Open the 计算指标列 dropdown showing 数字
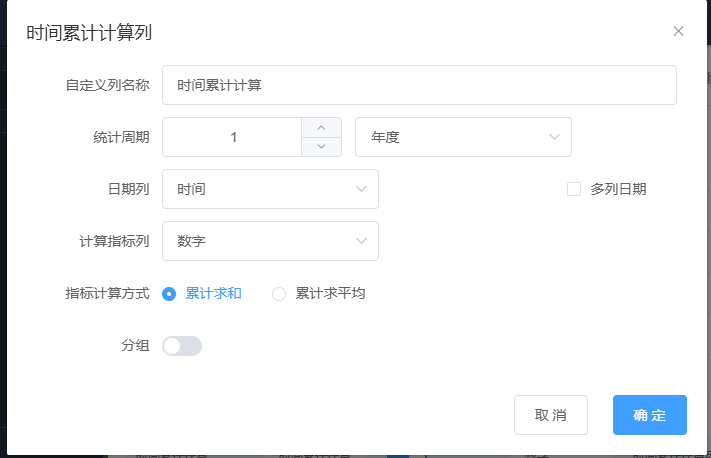 click(x=270, y=241)
